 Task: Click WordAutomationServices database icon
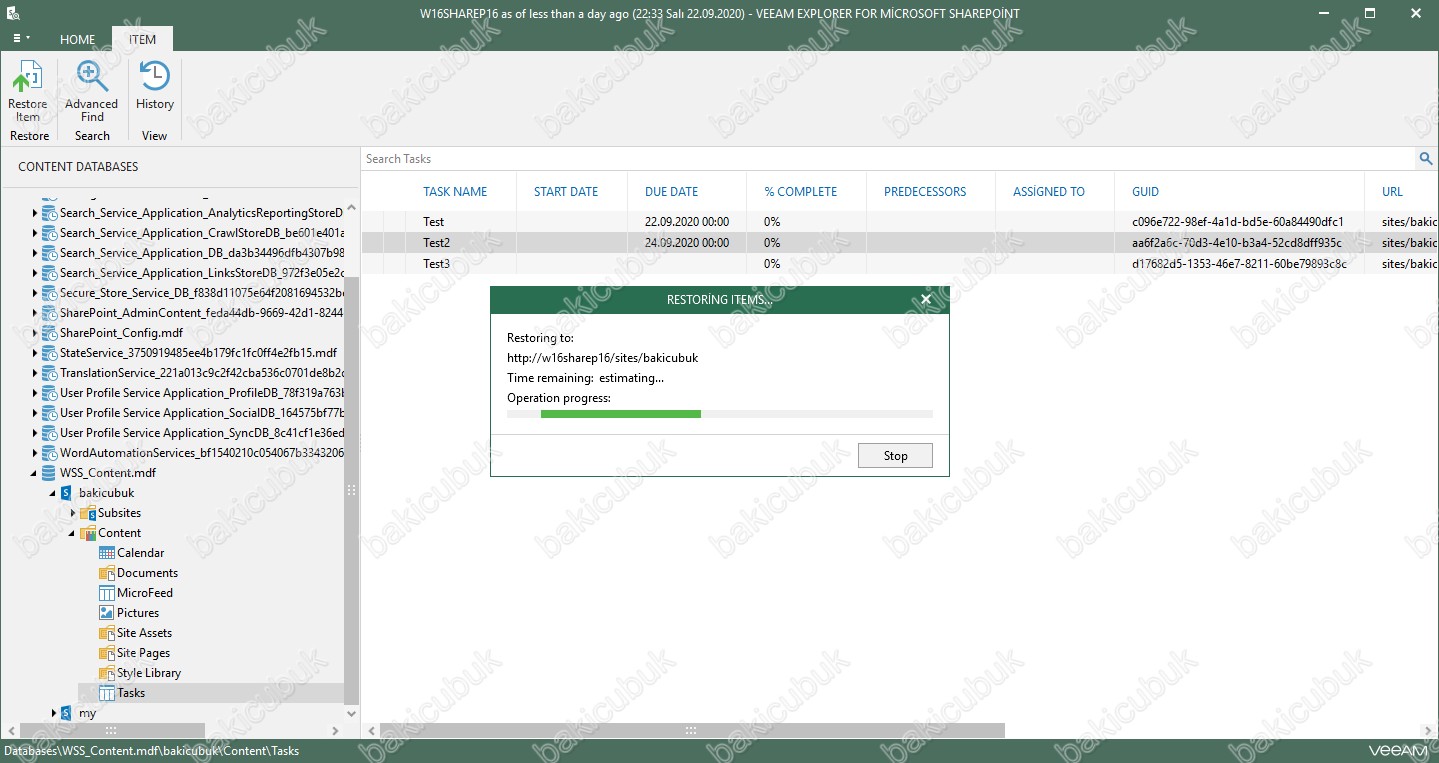[49, 453]
